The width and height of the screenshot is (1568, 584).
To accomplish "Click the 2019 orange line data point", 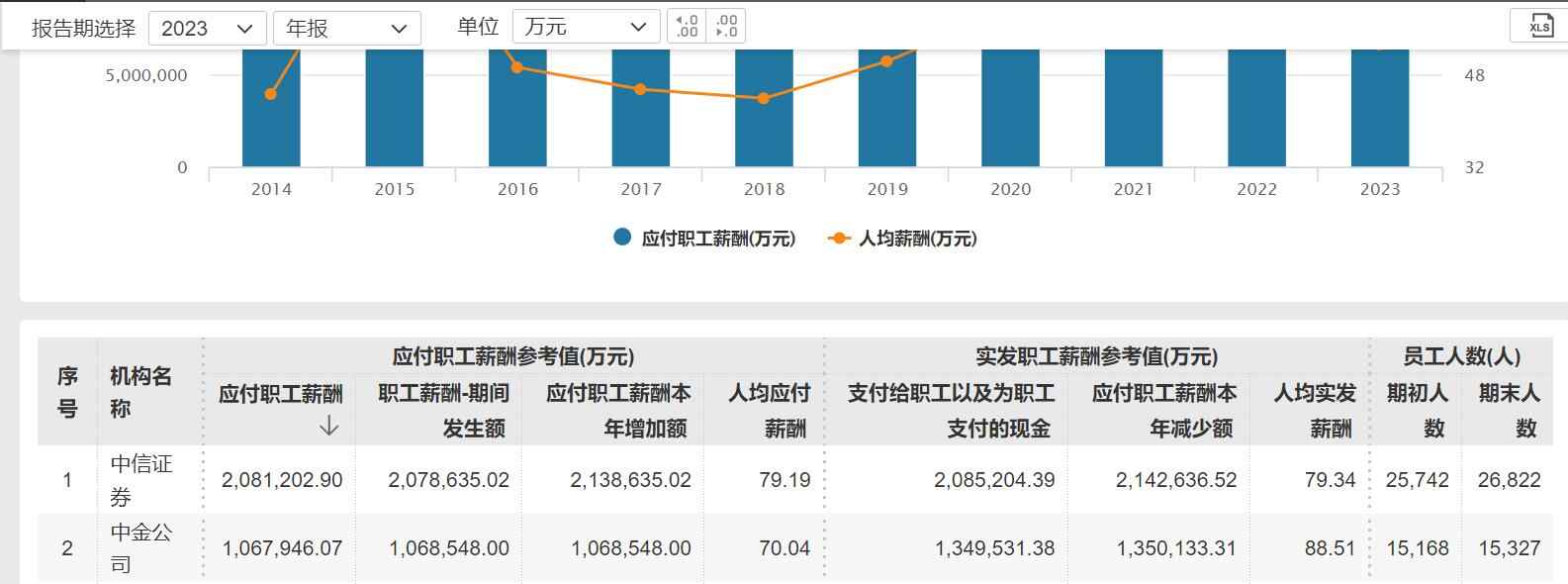I will 886,61.
